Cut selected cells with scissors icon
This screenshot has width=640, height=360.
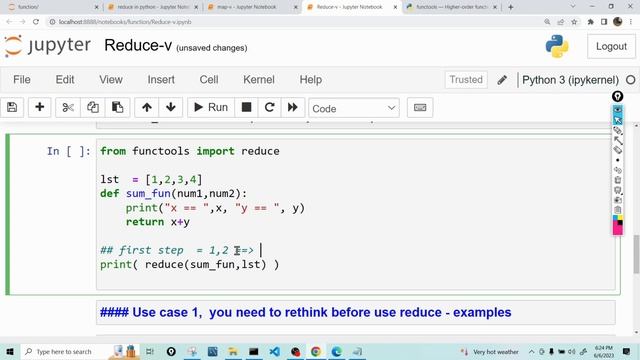click(x=68, y=107)
